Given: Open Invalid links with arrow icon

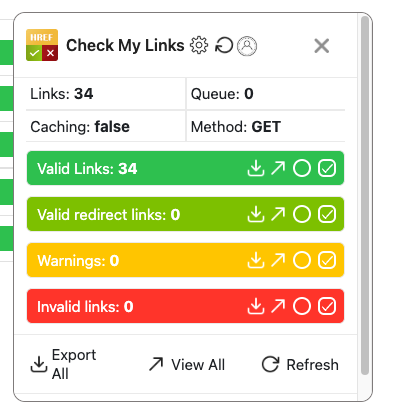Looking at the screenshot, I should (278, 306).
